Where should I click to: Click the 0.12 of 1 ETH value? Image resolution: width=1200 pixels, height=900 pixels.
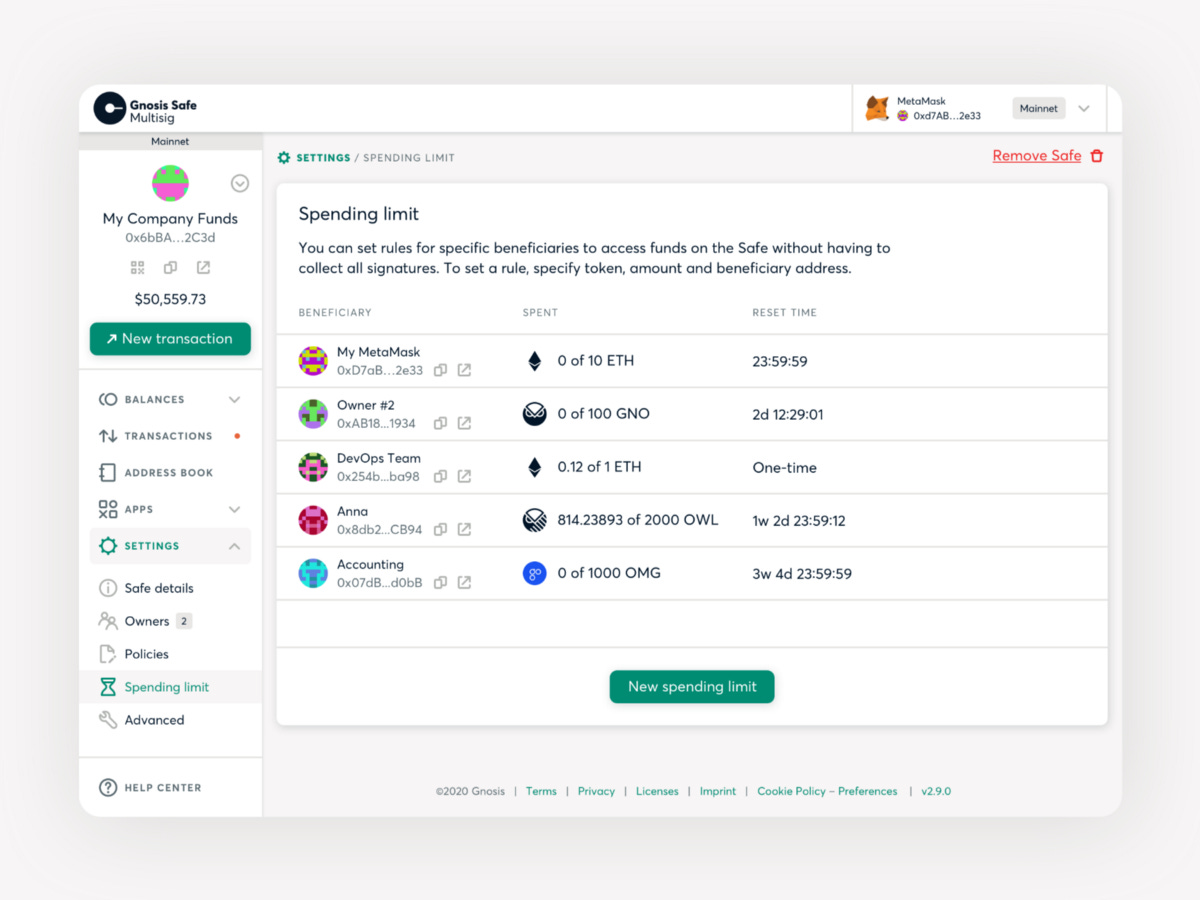point(600,467)
